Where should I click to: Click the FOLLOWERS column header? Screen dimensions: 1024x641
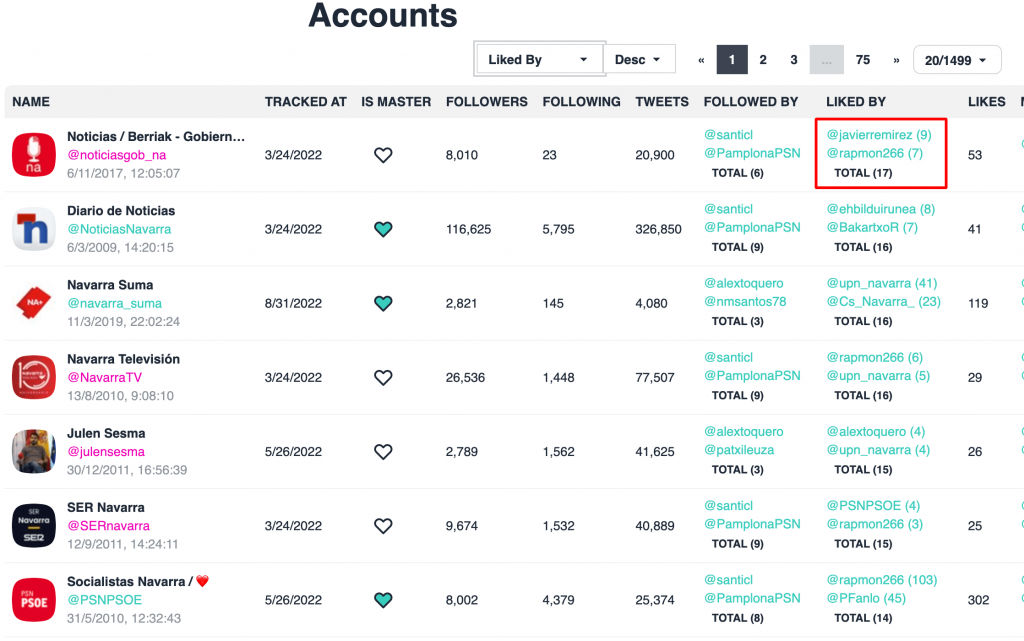pyautogui.click(x=487, y=102)
